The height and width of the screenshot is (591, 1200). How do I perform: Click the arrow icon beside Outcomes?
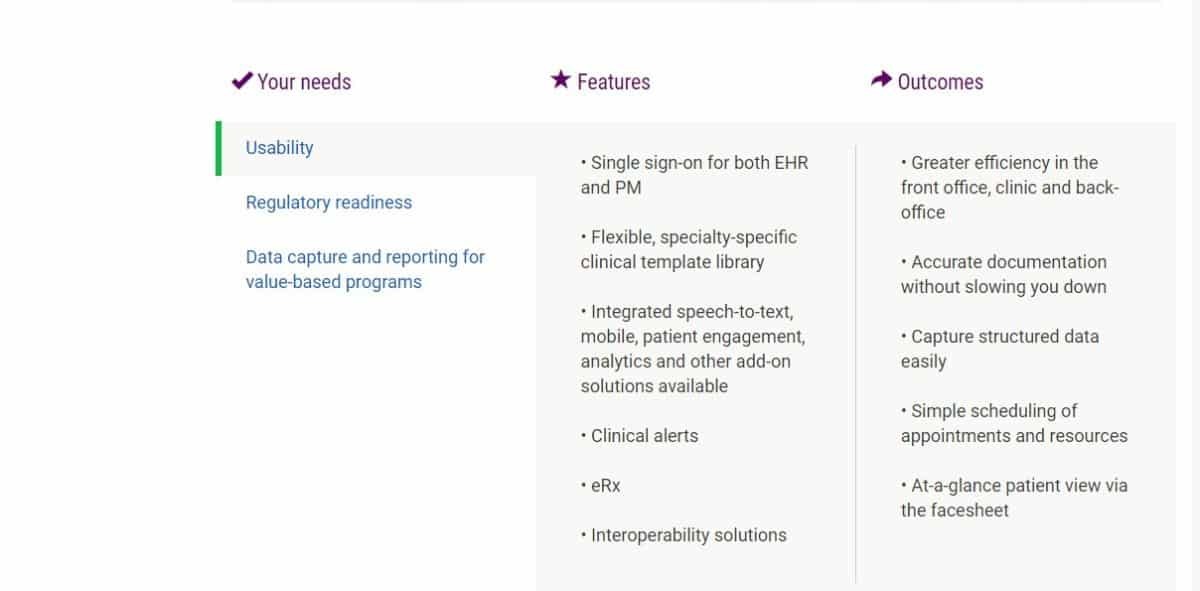point(881,80)
